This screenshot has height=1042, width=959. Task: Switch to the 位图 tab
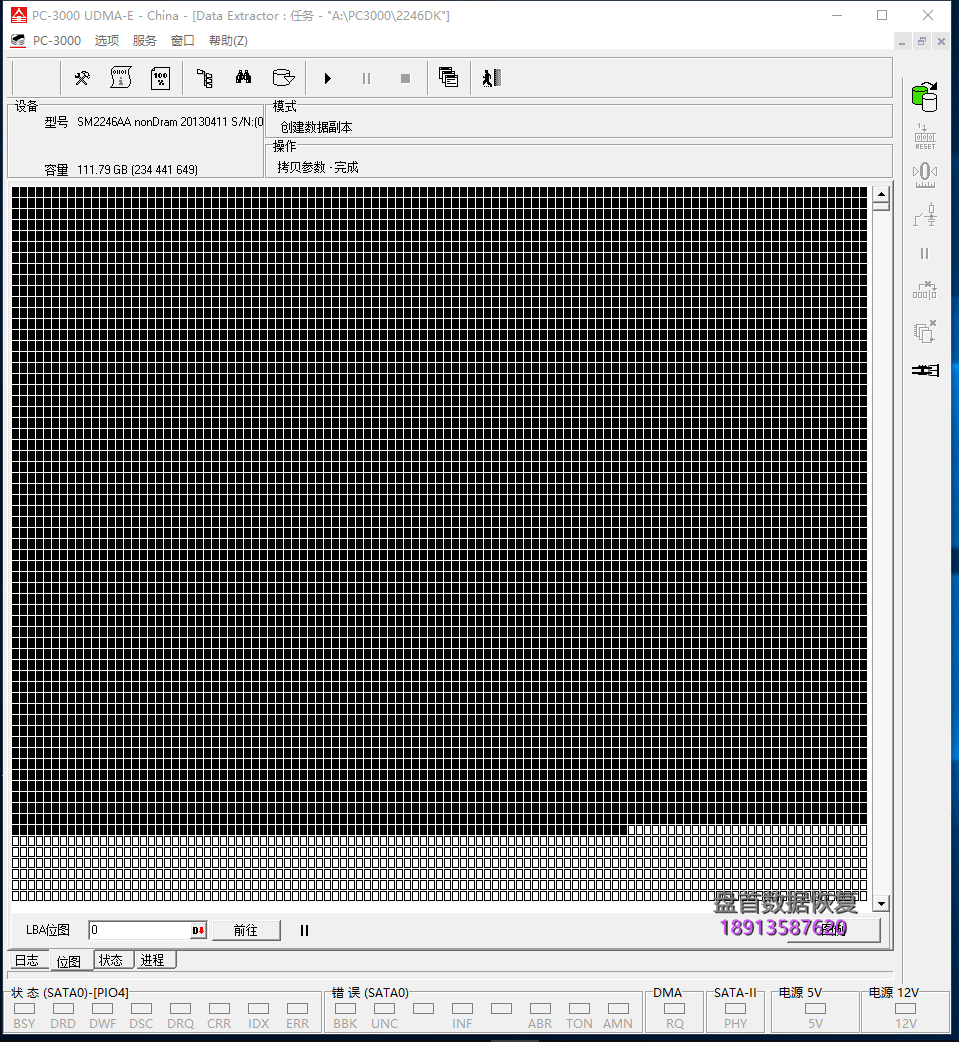click(x=69, y=961)
